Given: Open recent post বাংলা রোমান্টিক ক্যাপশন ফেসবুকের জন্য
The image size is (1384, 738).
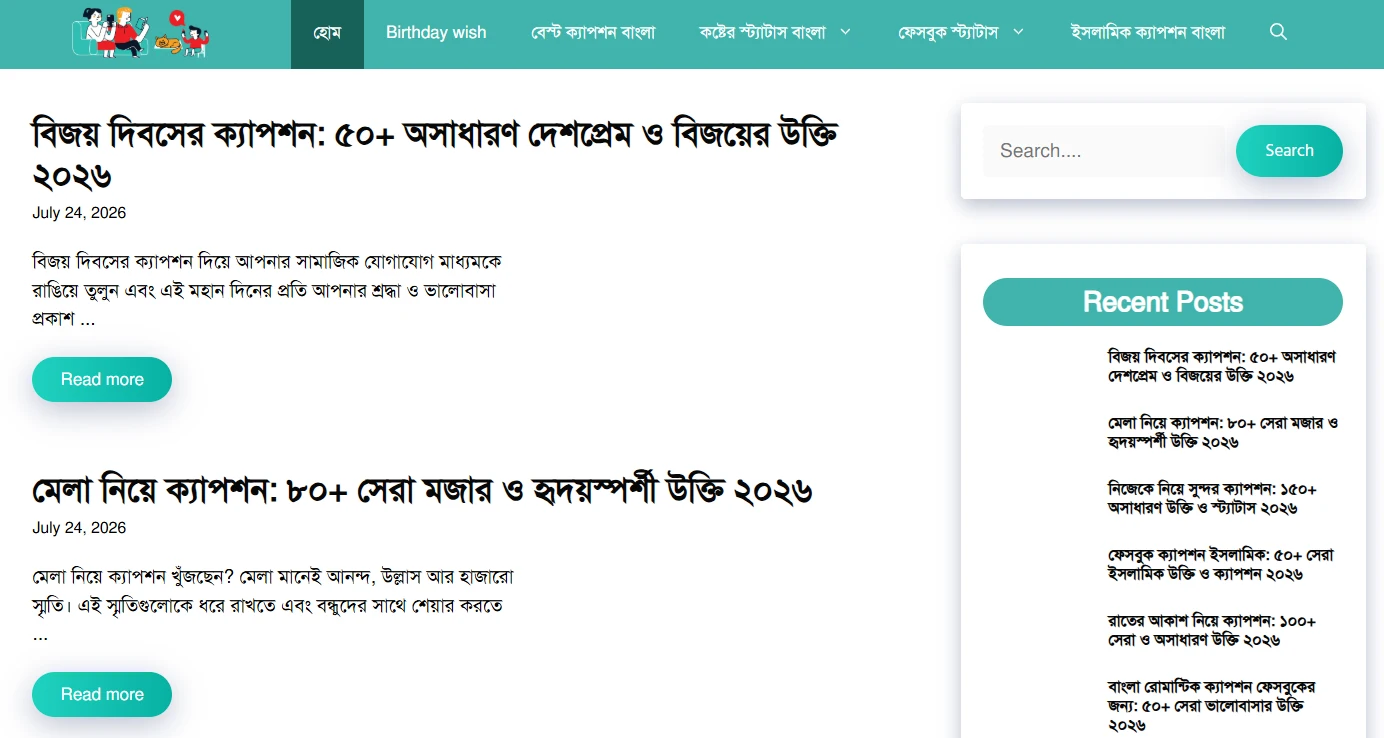Looking at the screenshot, I should [x=1212, y=706].
